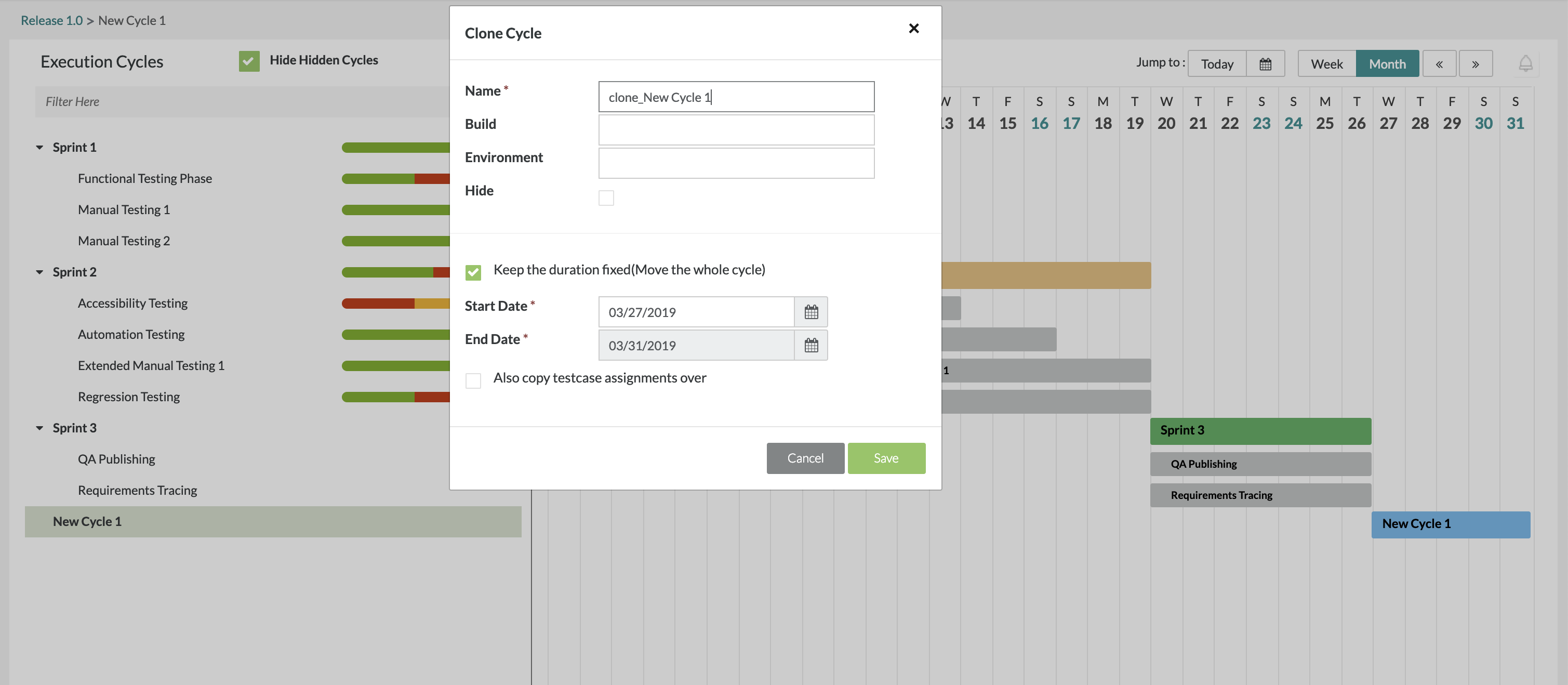Click the notification bell icon
1568x685 pixels.
[x=1525, y=63]
